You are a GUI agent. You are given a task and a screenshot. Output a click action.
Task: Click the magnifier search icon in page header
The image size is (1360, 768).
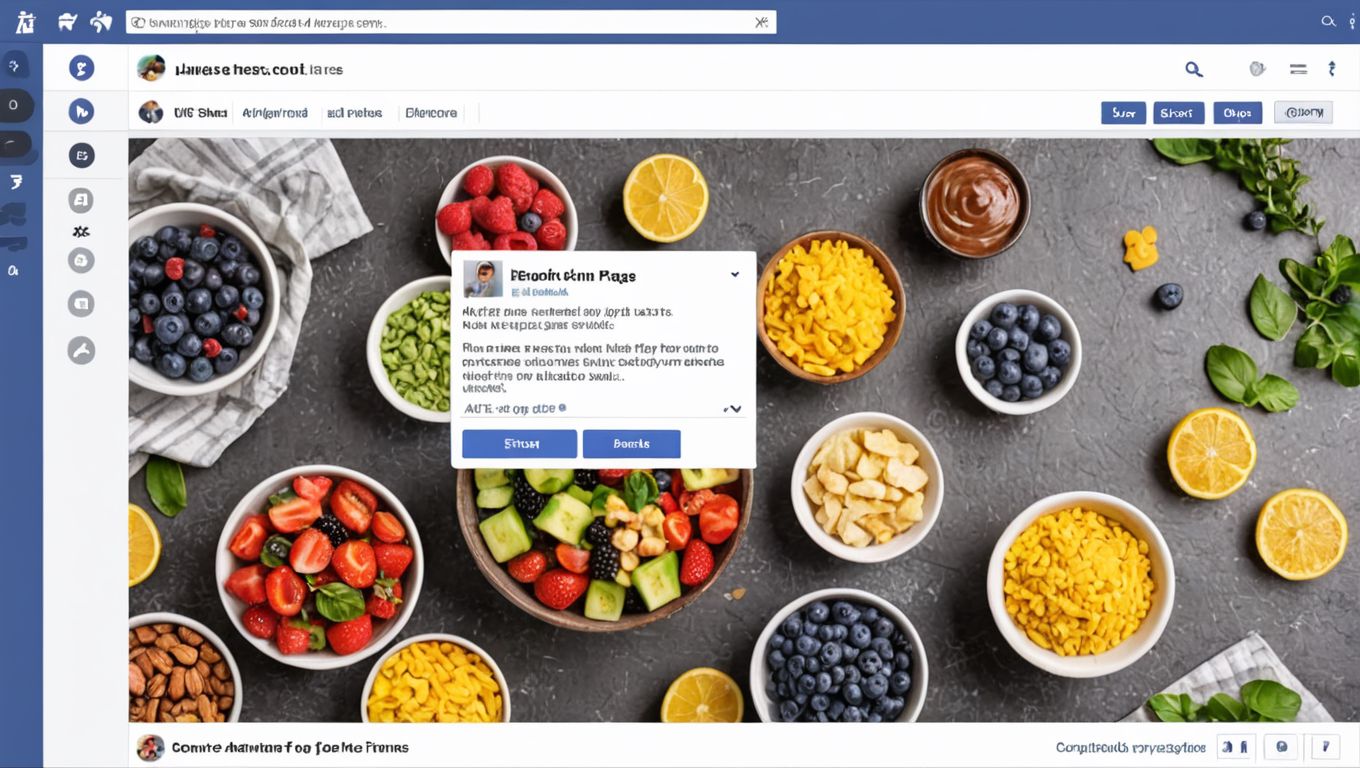pyautogui.click(x=1193, y=69)
